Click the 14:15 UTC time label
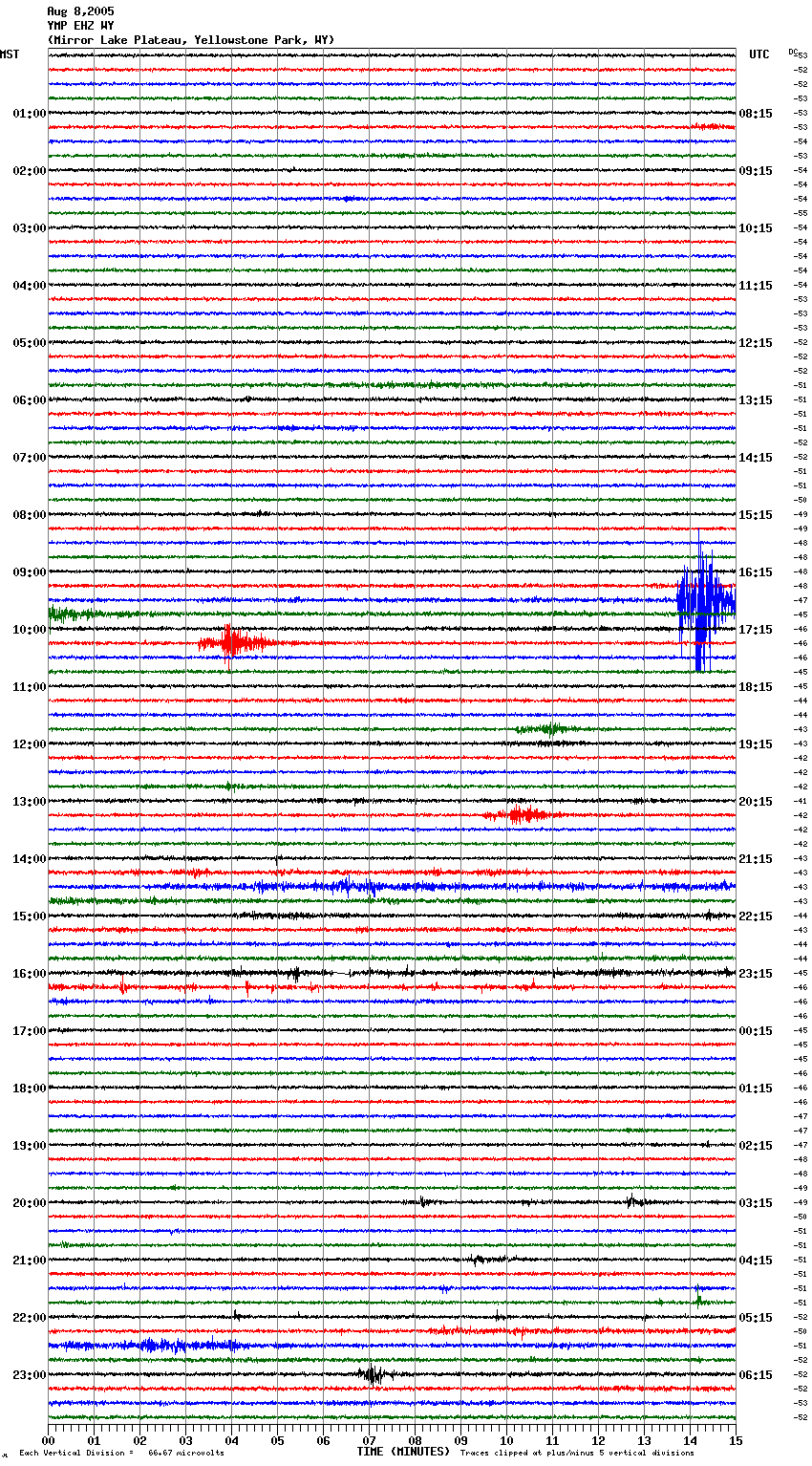 click(x=755, y=458)
